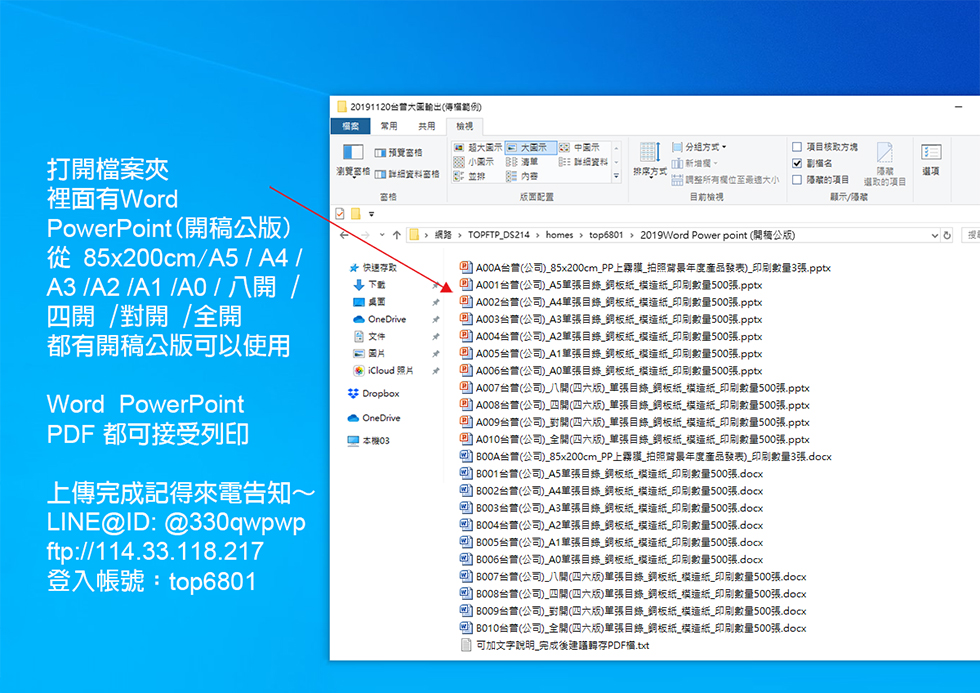Open the 檔案 file menu tab
This screenshot has width=980, height=693.
click(350, 126)
